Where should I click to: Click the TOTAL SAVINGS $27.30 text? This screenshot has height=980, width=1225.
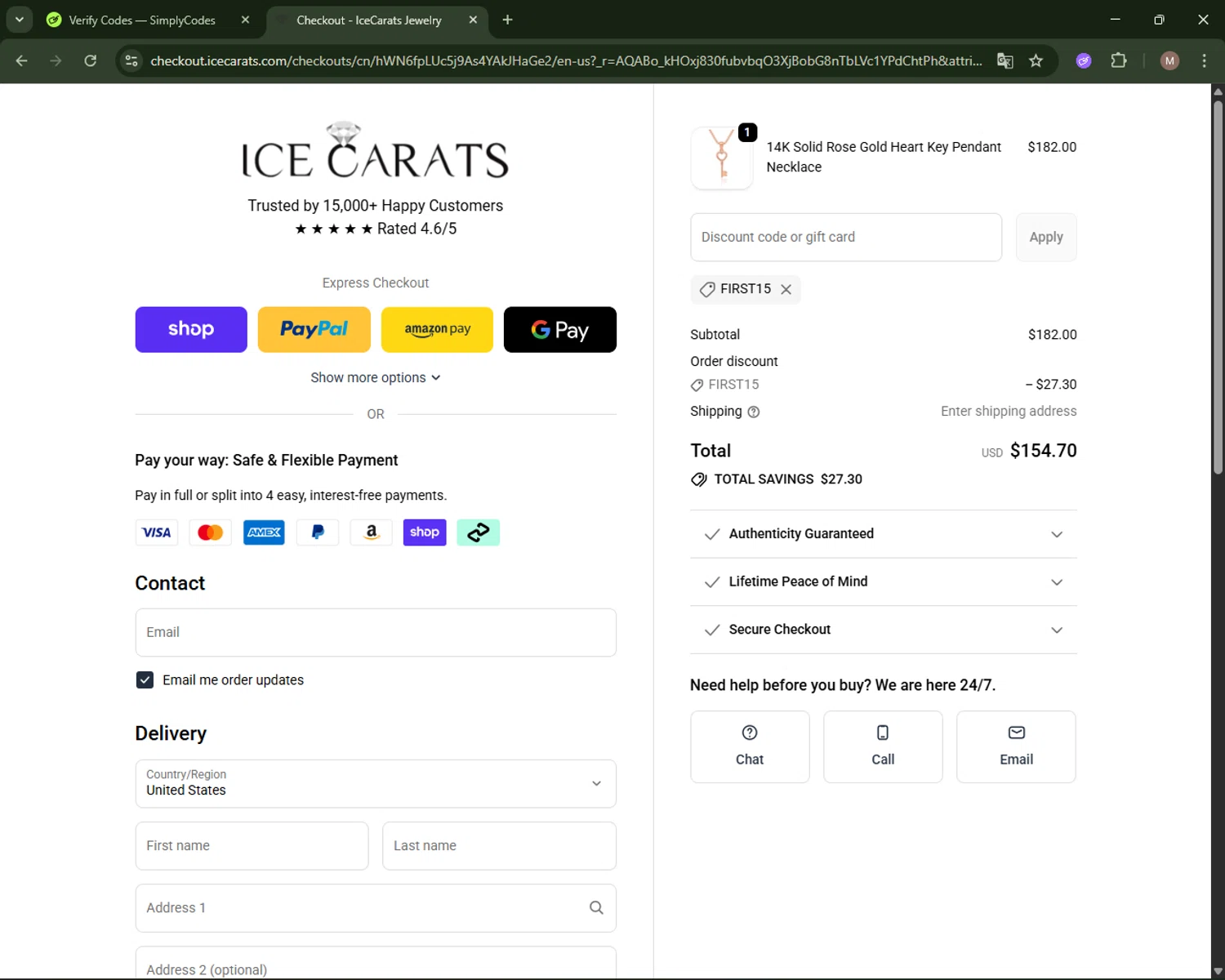[788, 479]
